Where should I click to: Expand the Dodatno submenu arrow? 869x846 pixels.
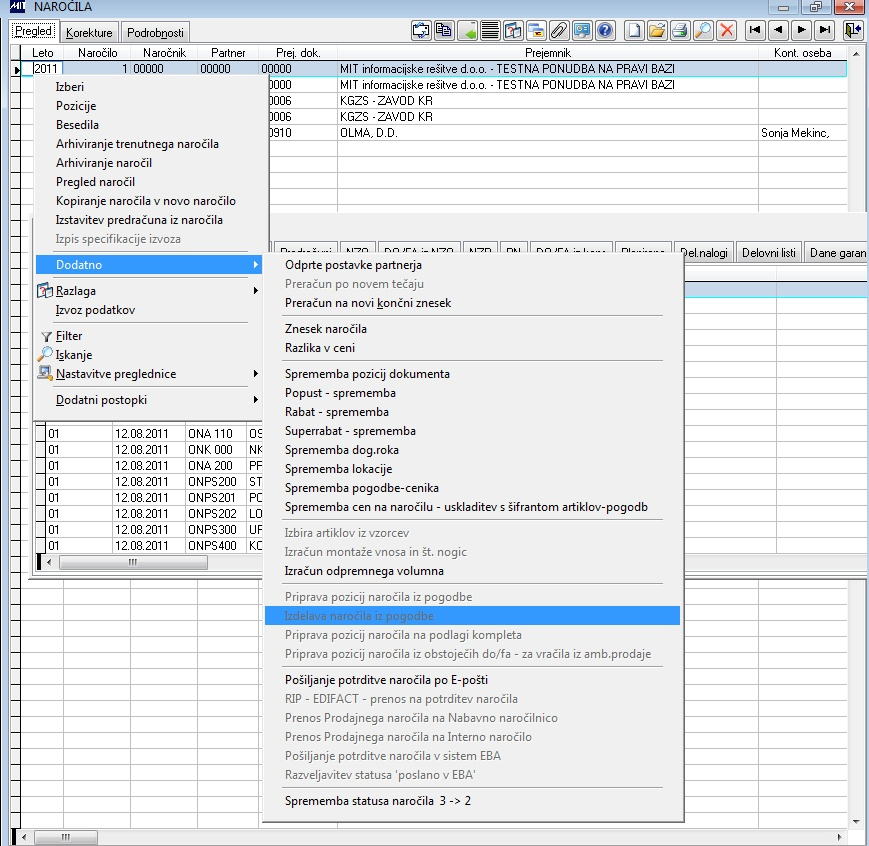(255, 264)
